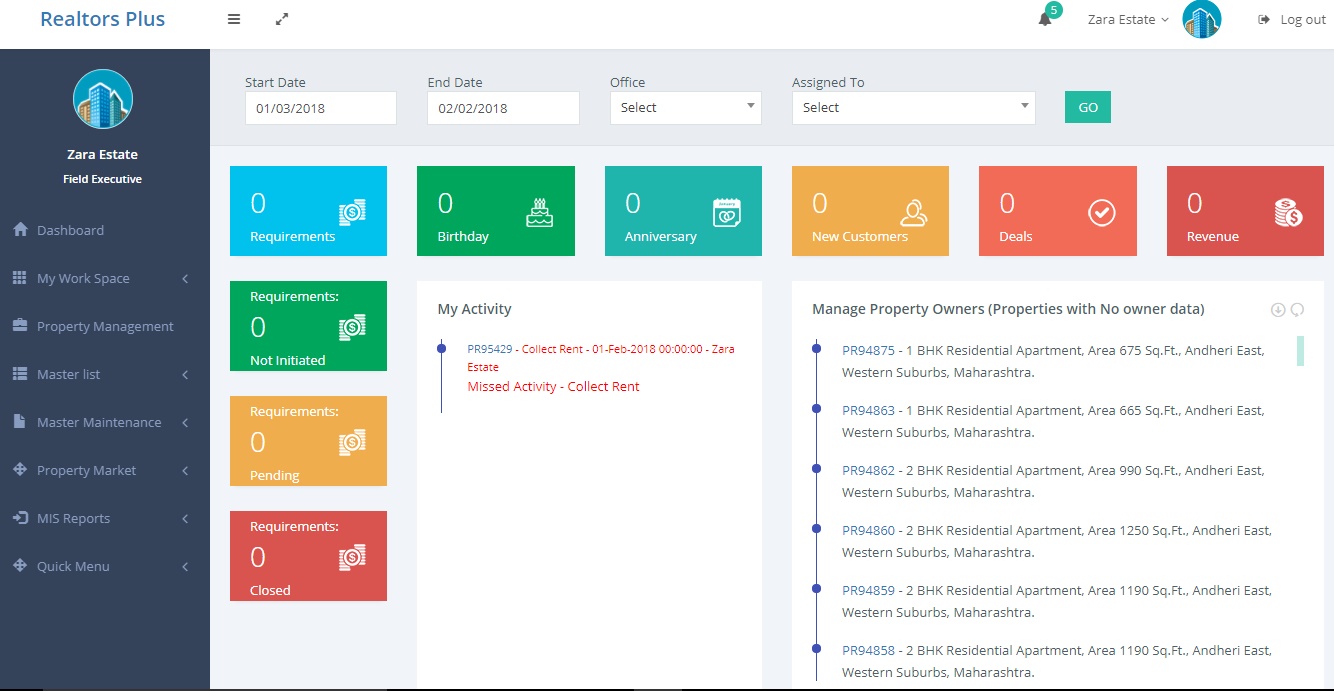1334x691 pixels.
Task: Click scrollbar thumb in Manage Property Owners list
Action: tap(1300, 351)
